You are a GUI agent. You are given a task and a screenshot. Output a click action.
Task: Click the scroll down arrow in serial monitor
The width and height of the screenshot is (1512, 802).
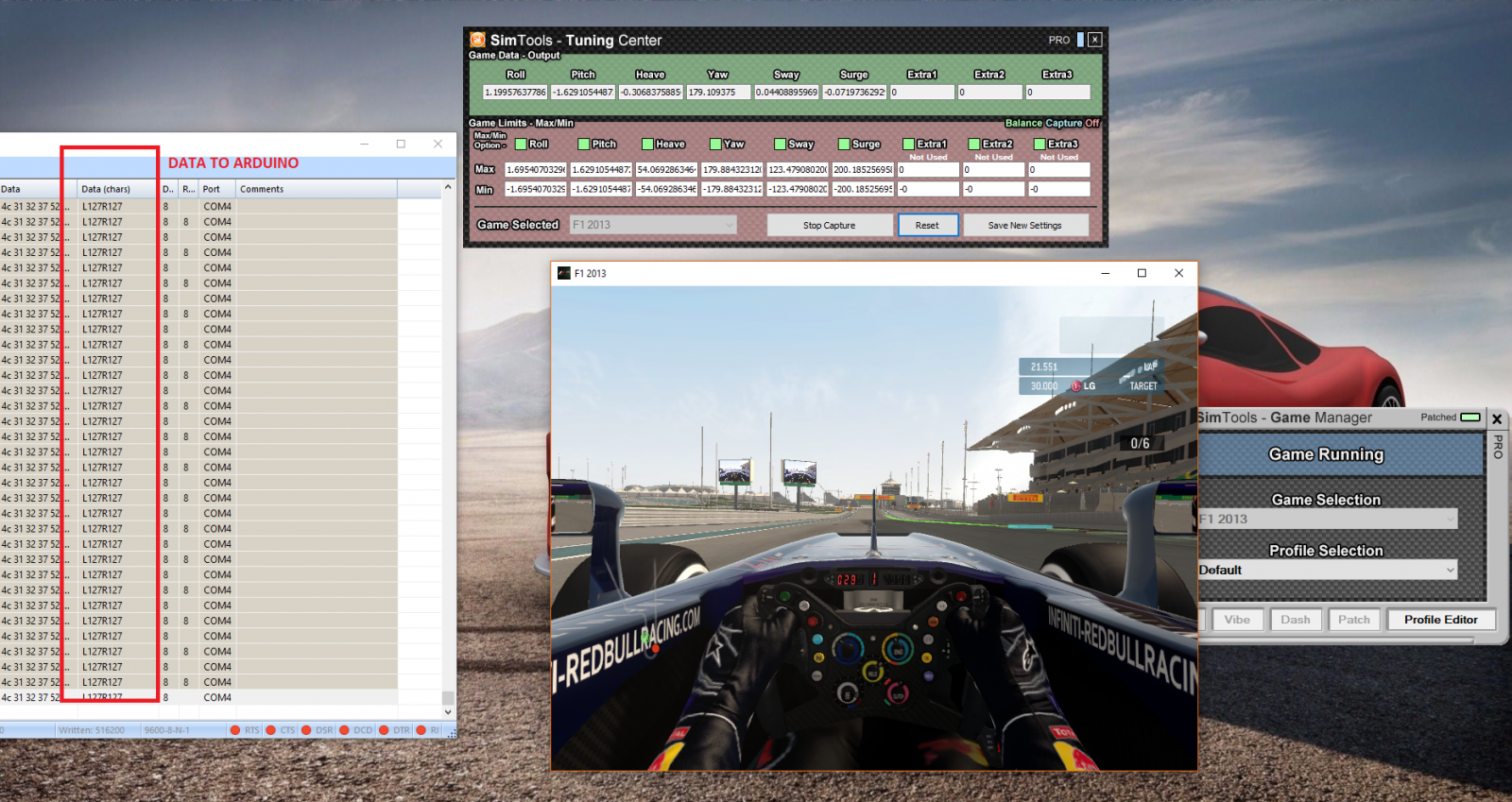(448, 711)
